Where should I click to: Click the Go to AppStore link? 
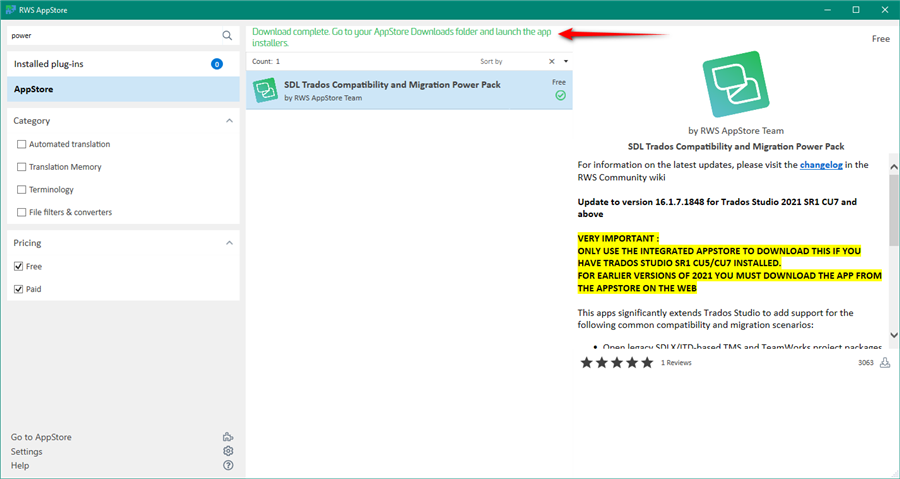pos(41,437)
